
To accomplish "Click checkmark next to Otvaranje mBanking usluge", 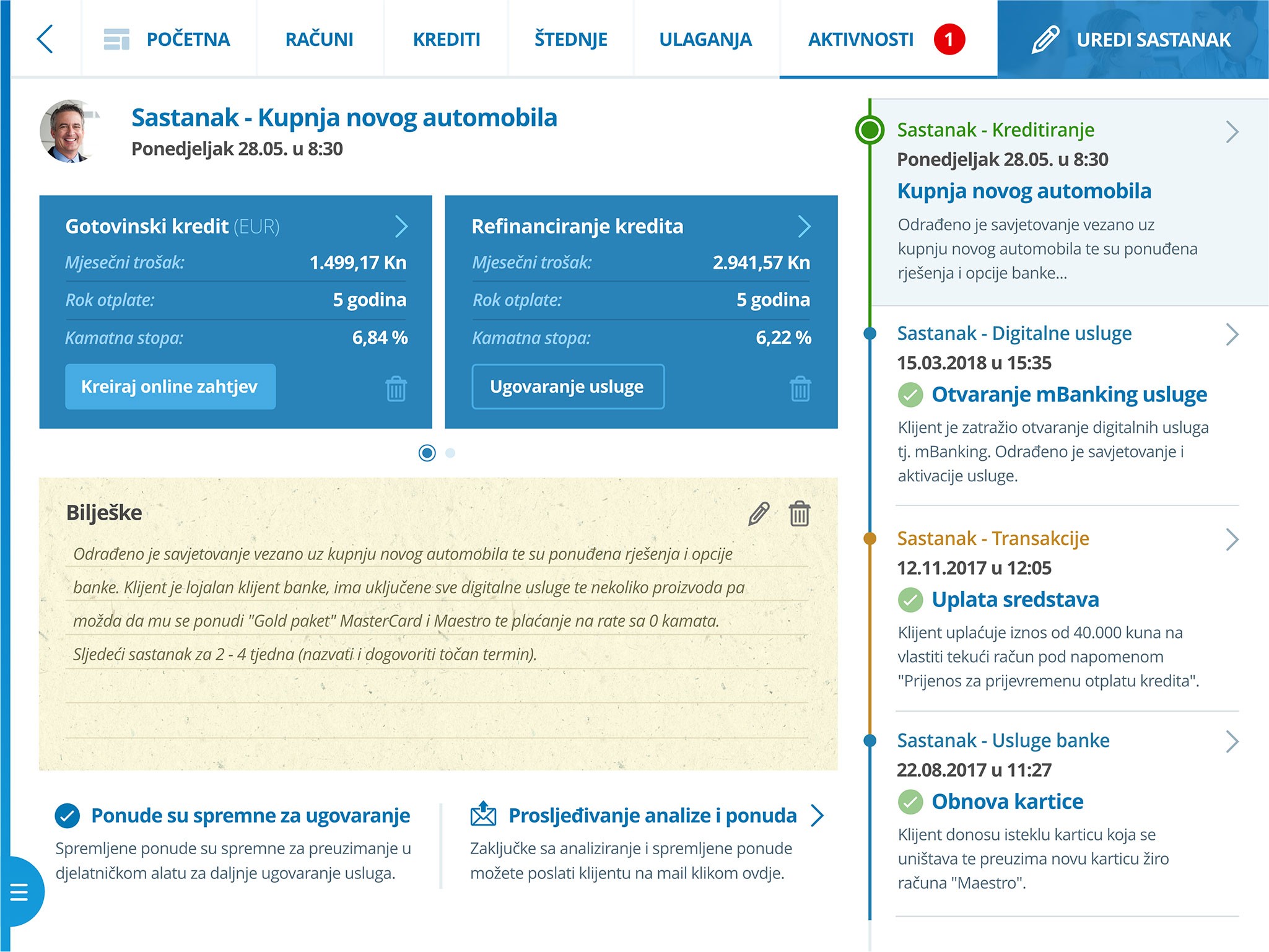I will [x=910, y=395].
